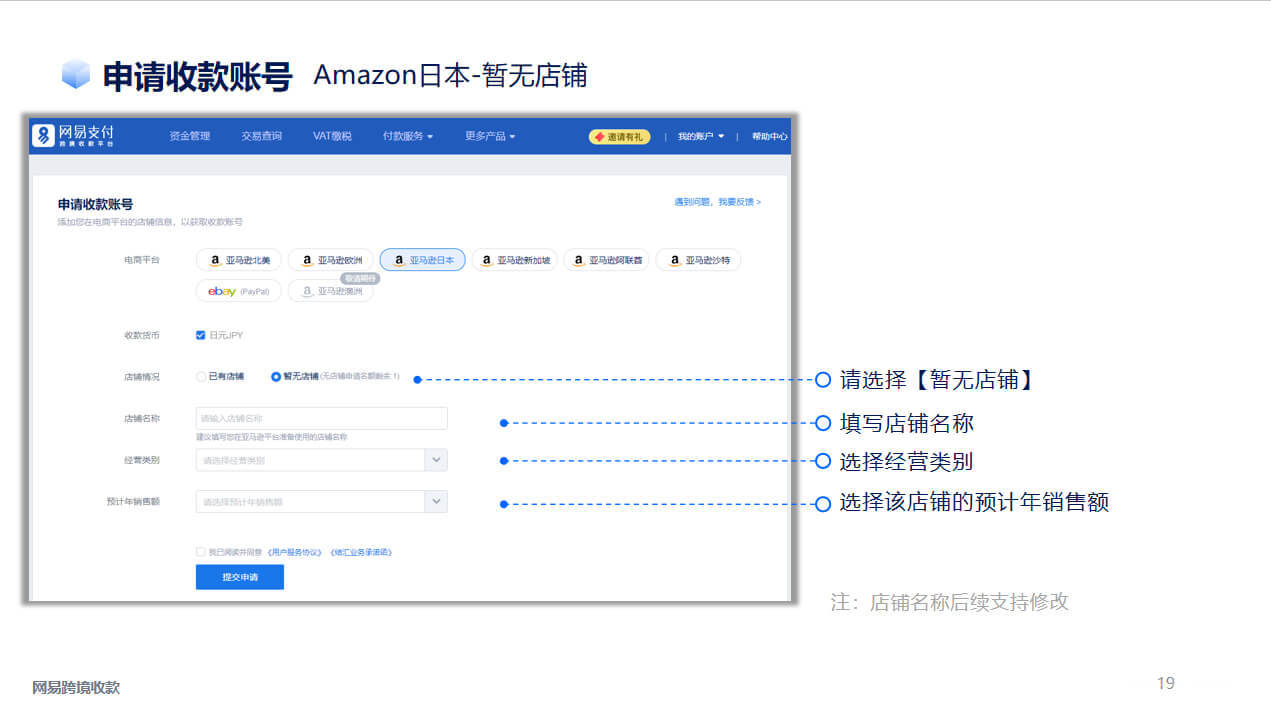The height and width of the screenshot is (715, 1271).
Task: Expand the 预计年销售额 dropdown
Action: point(321,501)
